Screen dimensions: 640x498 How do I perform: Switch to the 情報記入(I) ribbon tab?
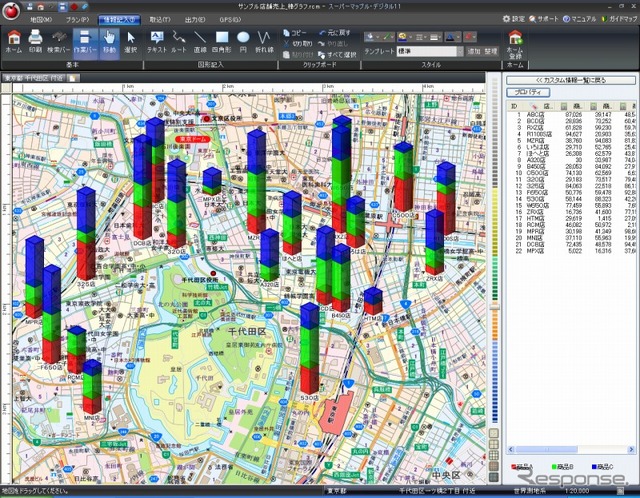coord(120,20)
